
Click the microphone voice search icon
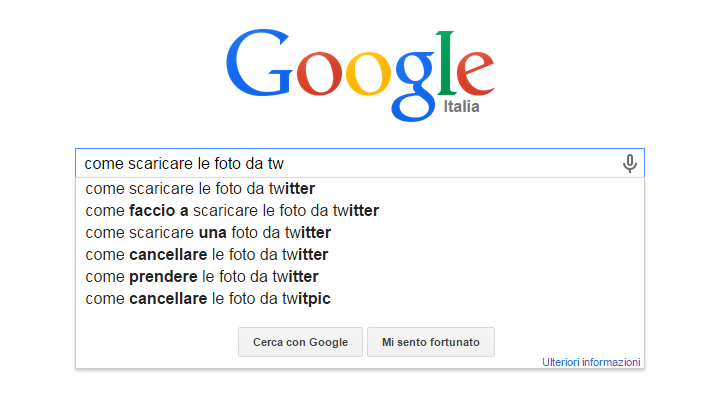pos(629,163)
